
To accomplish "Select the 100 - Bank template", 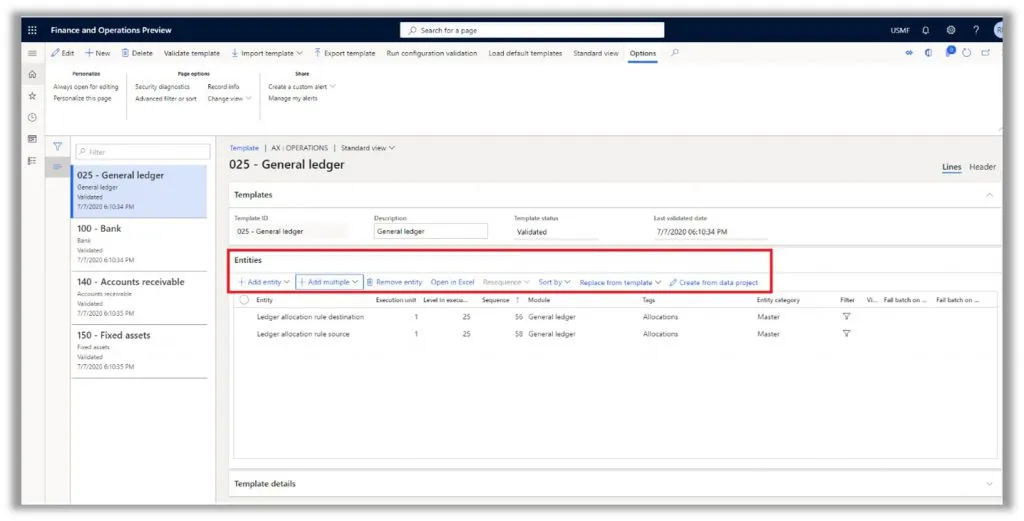I will click(139, 245).
